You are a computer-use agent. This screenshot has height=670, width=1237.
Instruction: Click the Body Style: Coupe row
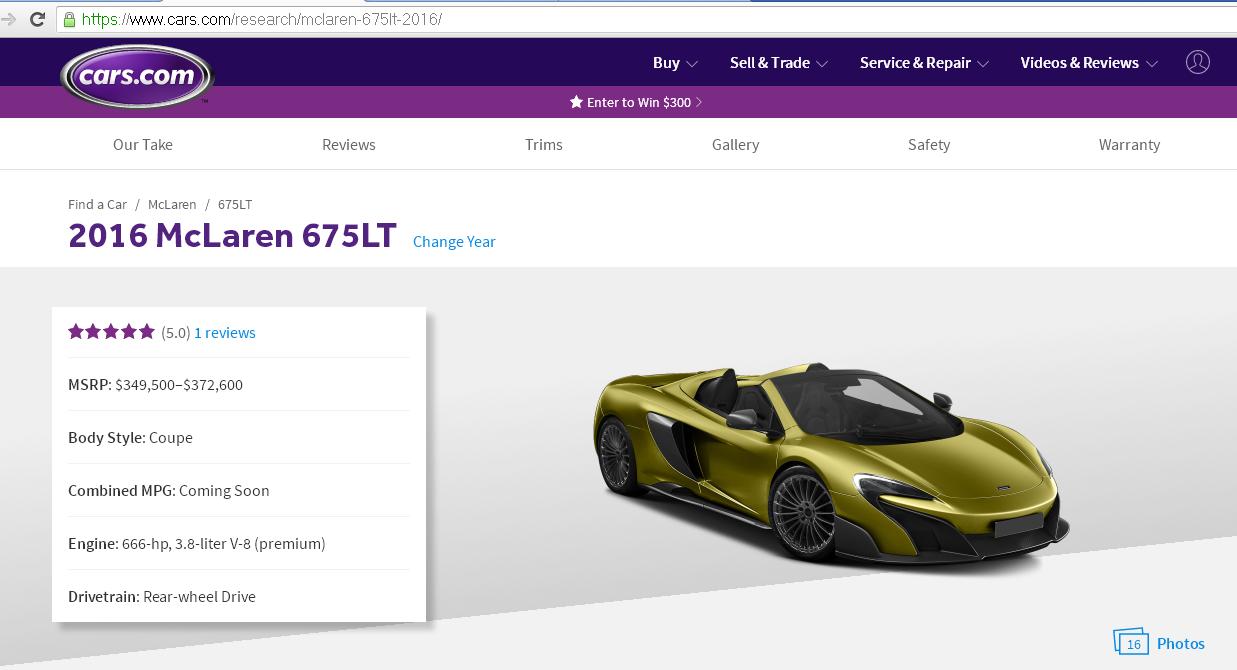pyautogui.click(x=239, y=437)
